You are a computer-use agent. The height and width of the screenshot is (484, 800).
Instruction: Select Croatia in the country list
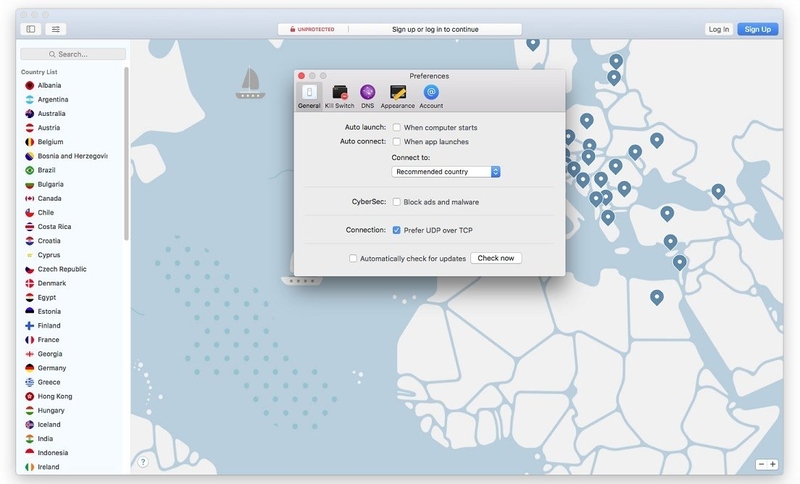click(x=49, y=241)
